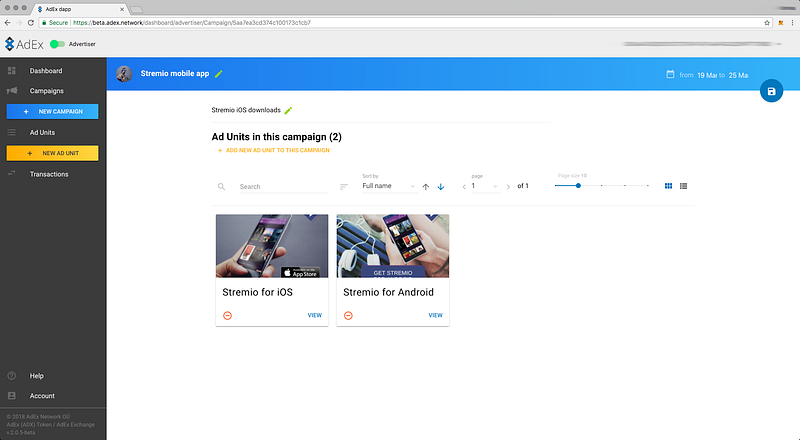Open the Help sidebar item
The image size is (800, 440).
point(37,376)
